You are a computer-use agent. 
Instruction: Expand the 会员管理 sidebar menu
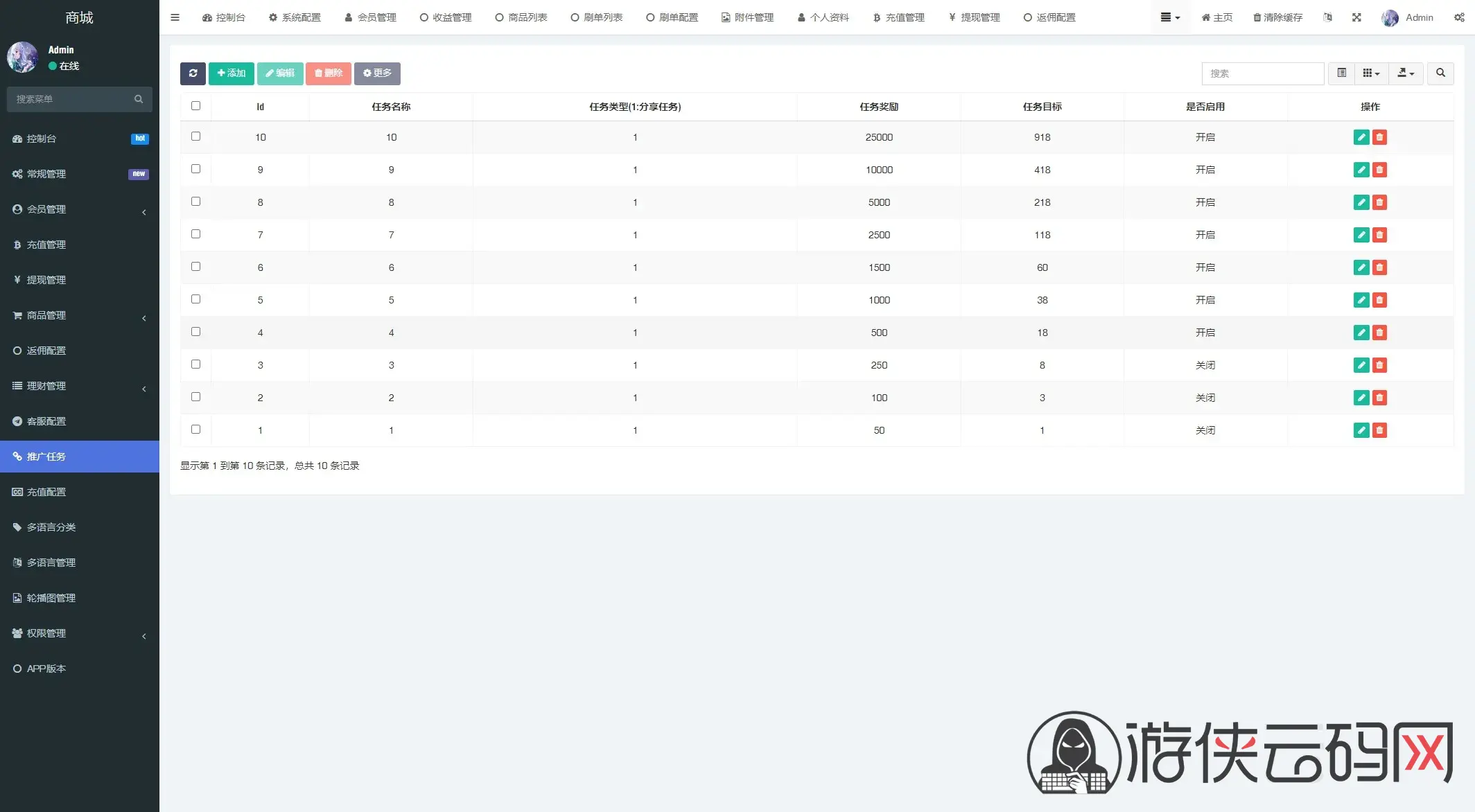click(x=80, y=209)
